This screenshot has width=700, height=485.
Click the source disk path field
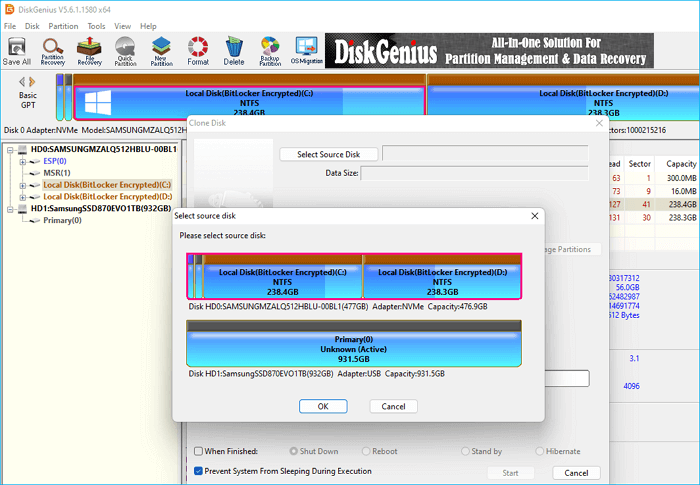485,153
